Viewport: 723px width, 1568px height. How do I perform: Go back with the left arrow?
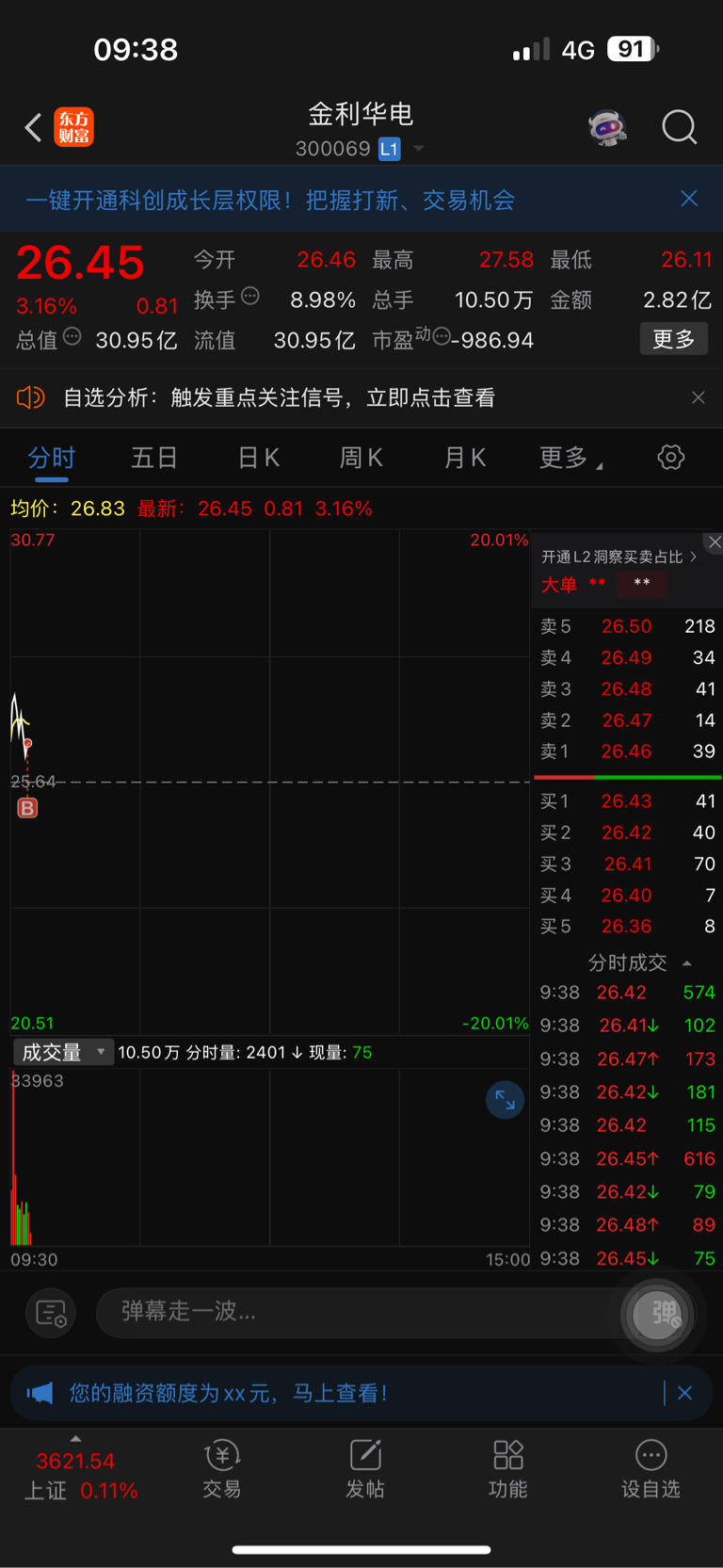point(33,127)
